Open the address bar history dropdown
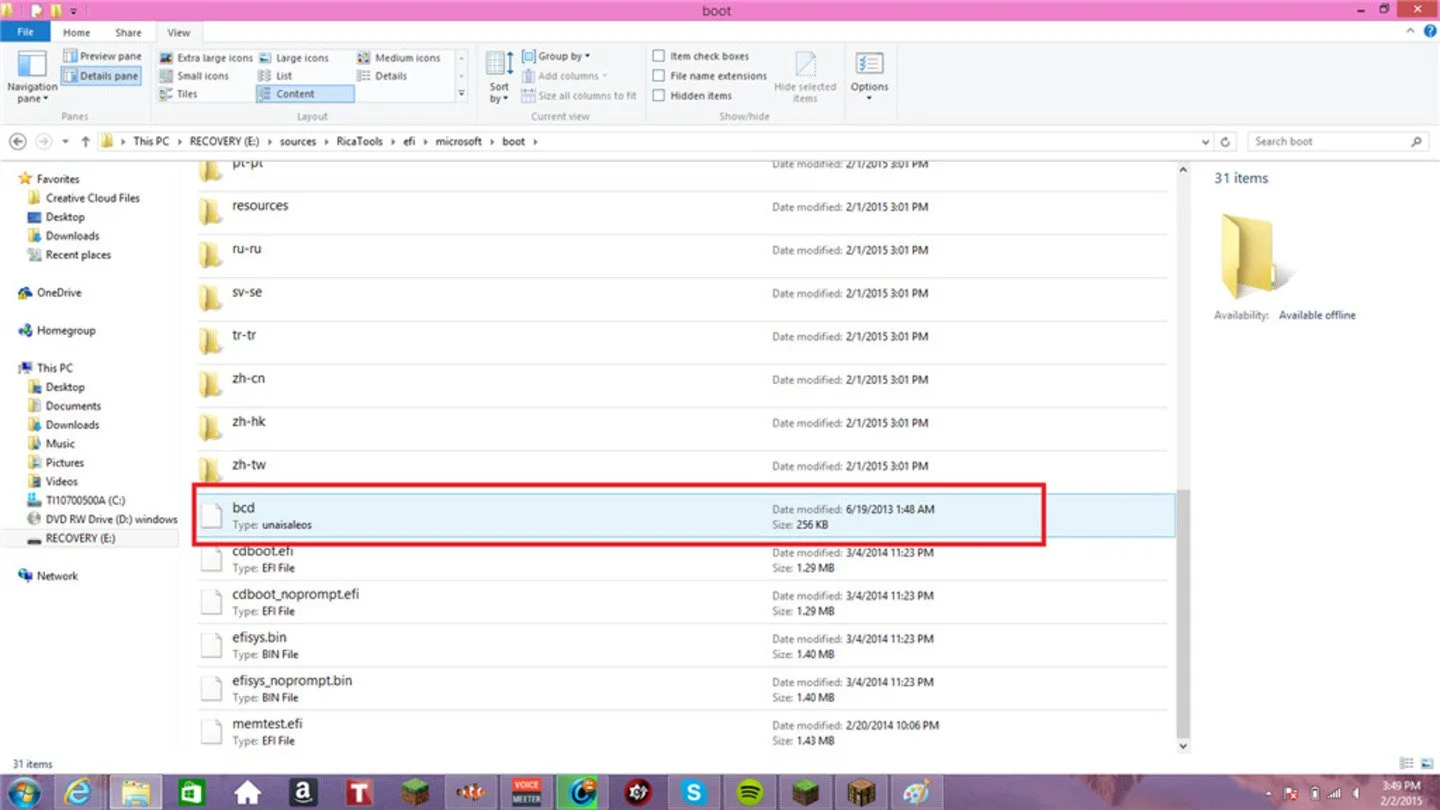1440x810 pixels. point(1206,142)
